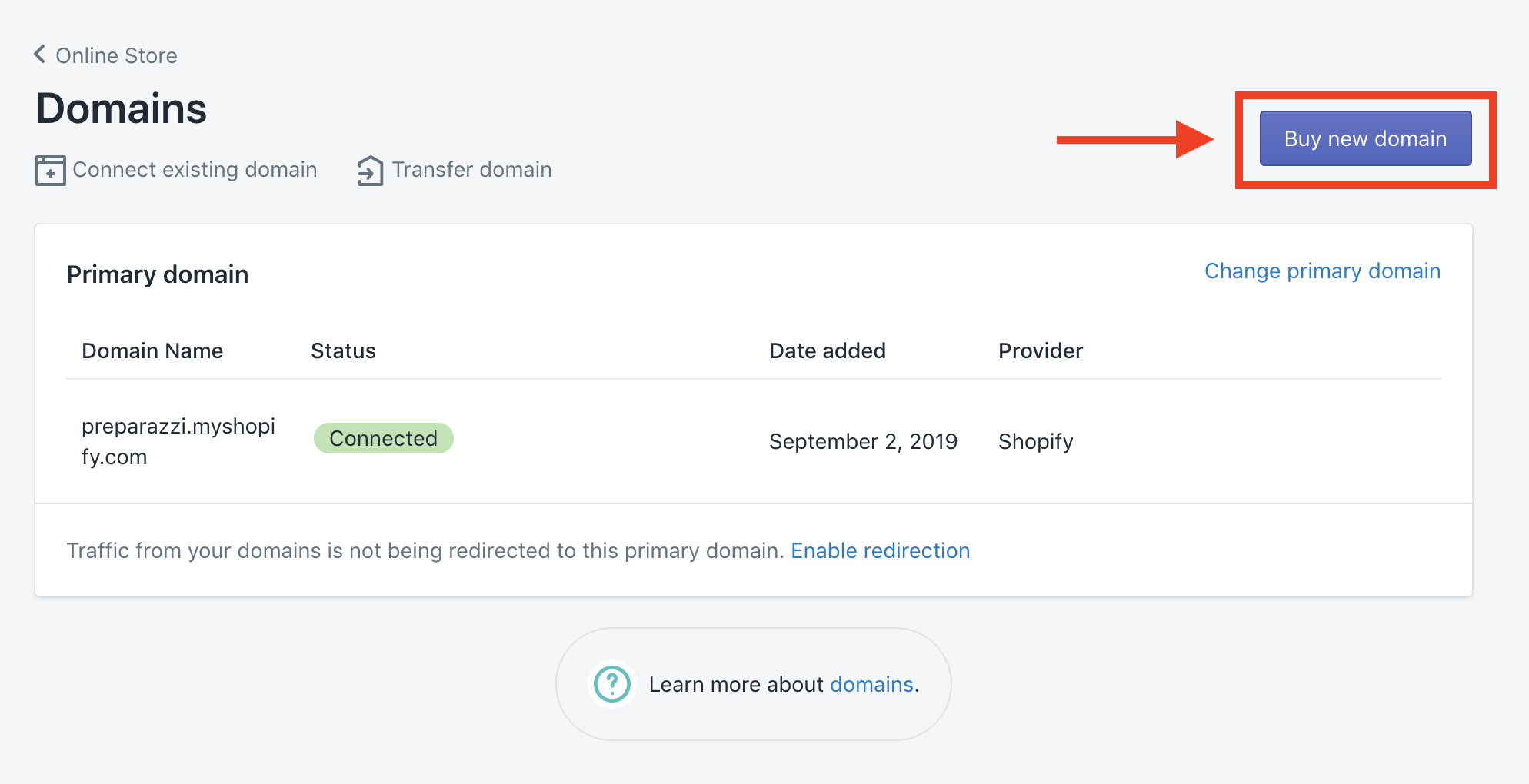Click the back chevron beside Online Store

pos(40,55)
